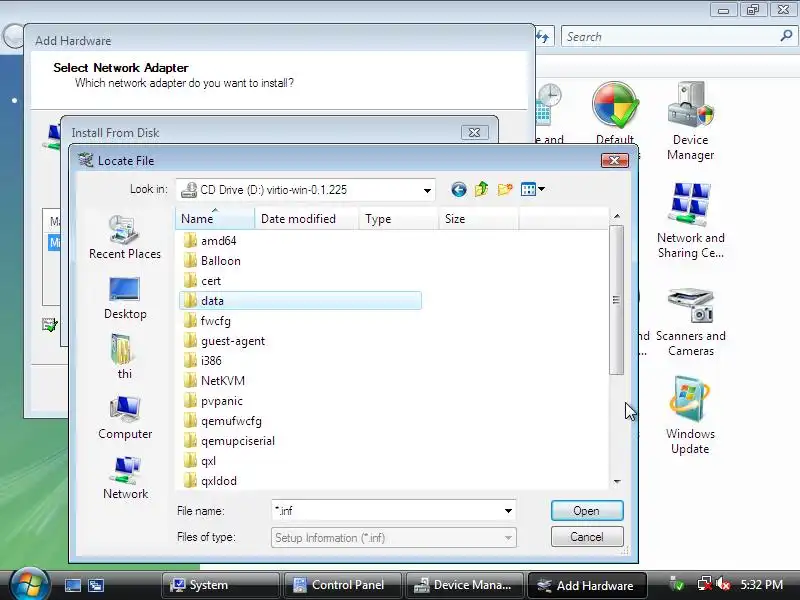The image size is (800, 600).
Task: Switch to Add Hardware taskbar button
Action: click(x=587, y=585)
